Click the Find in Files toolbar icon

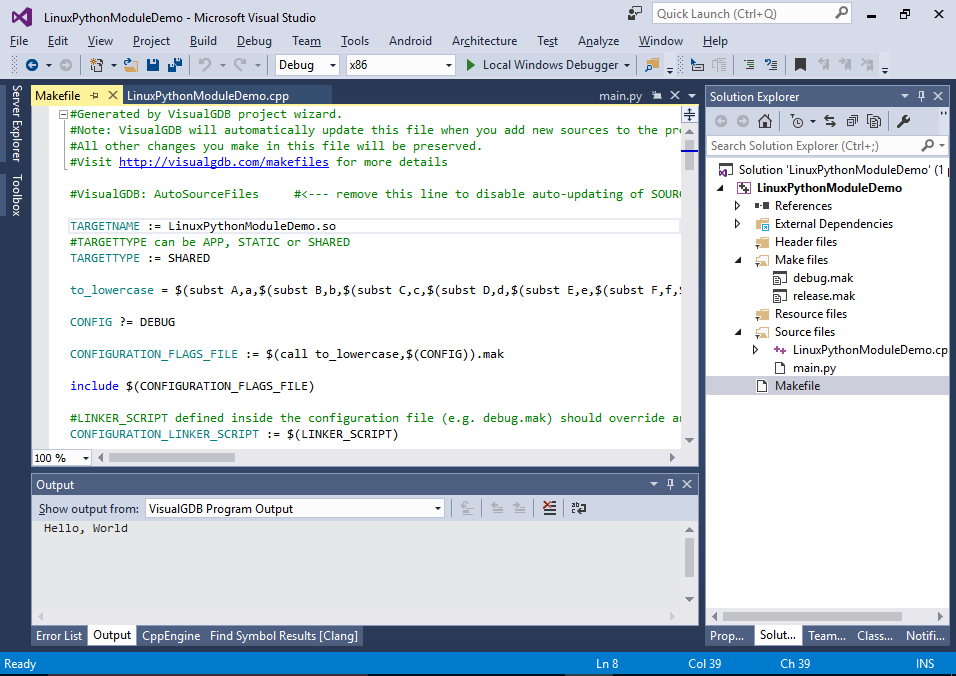click(652, 65)
